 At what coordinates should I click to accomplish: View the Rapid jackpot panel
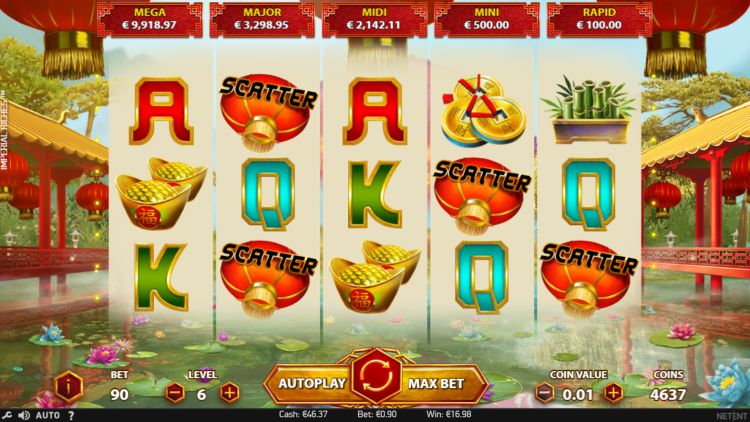[599, 19]
